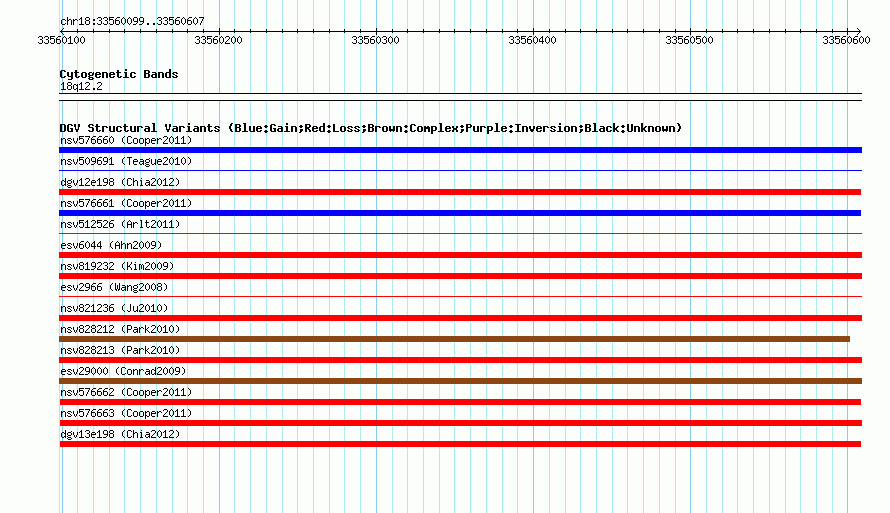Viewport: 890px width, 513px height.
Task: Open the nsv509691 (Teague2010) variant label
Action: click(x=126, y=161)
